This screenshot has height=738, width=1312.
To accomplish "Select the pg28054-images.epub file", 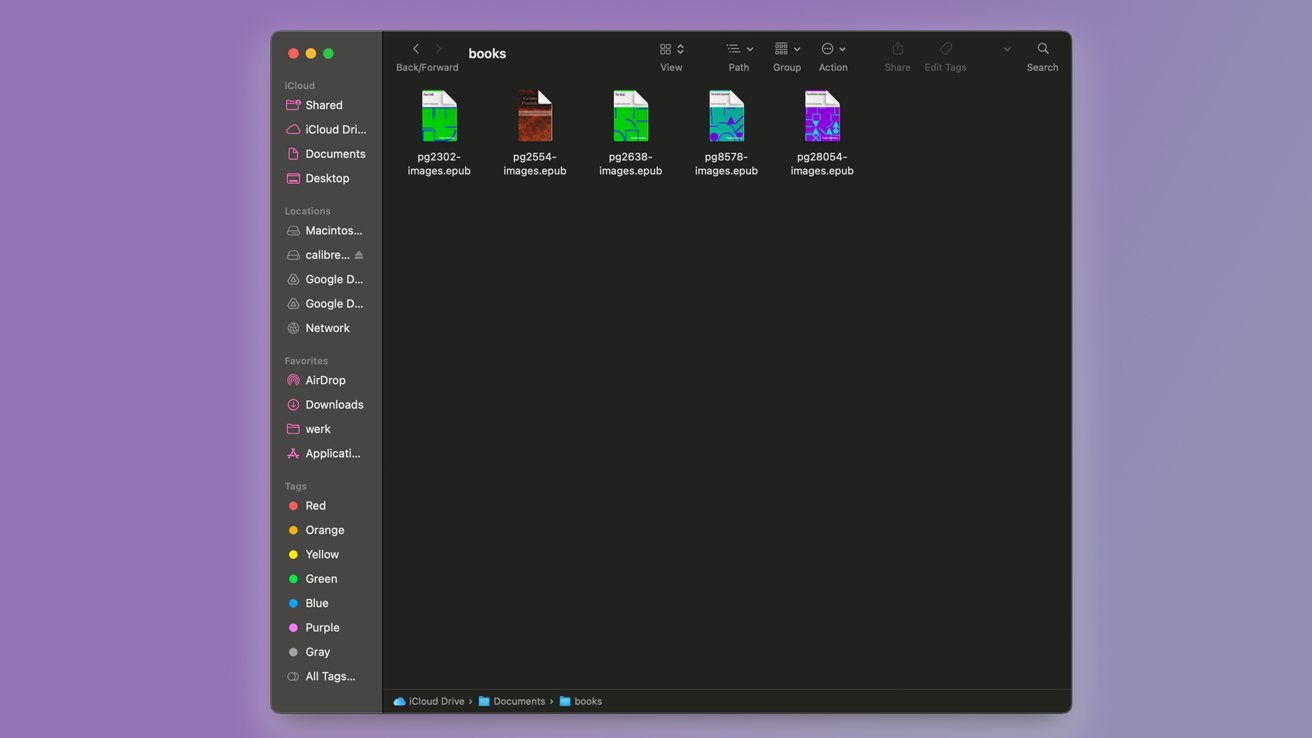I will click(822, 117).
